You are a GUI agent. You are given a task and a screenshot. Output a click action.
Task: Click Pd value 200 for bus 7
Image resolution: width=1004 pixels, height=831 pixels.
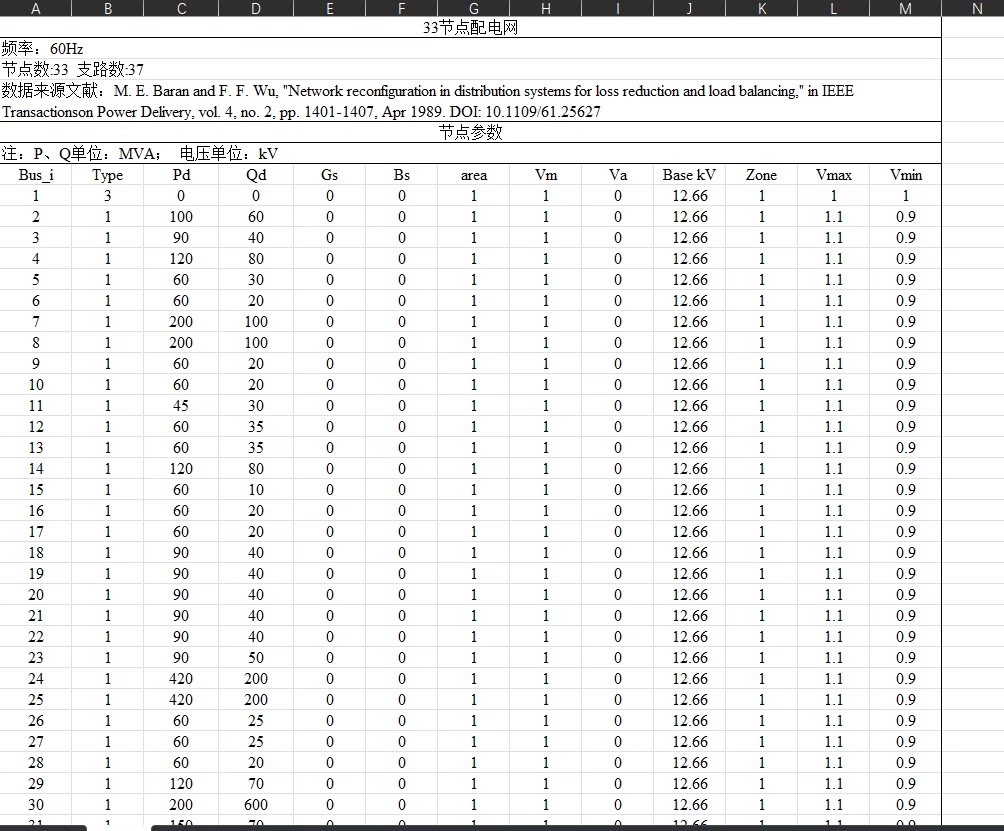[x=181, y=322]
